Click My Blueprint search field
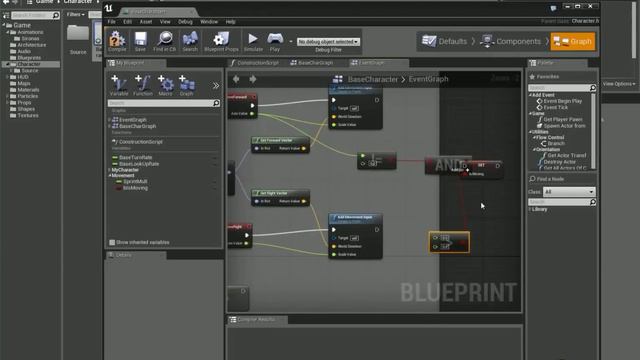This screenshot has height=360, width=640. point(160,103)
